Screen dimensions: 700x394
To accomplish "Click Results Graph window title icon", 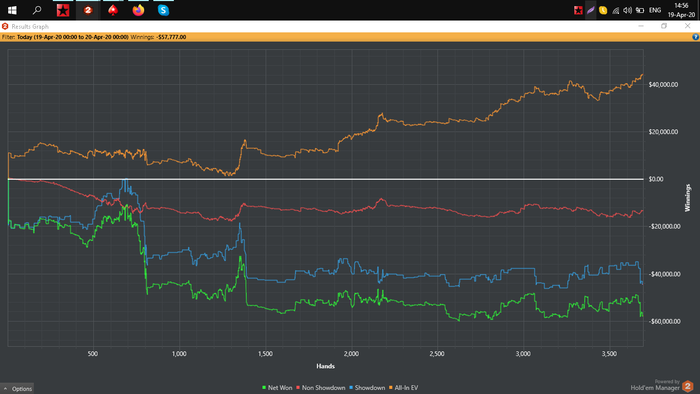I will click(x=5, y=26).
